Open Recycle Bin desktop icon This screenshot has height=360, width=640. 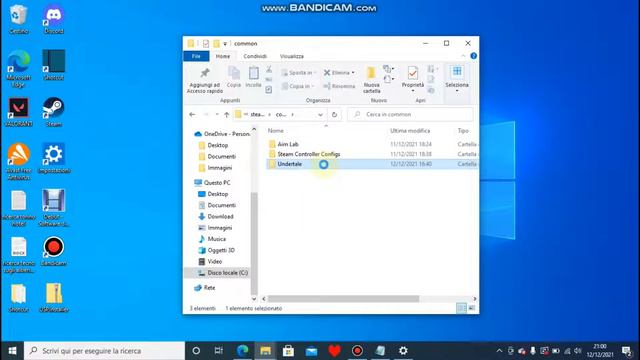coord(18,19)
